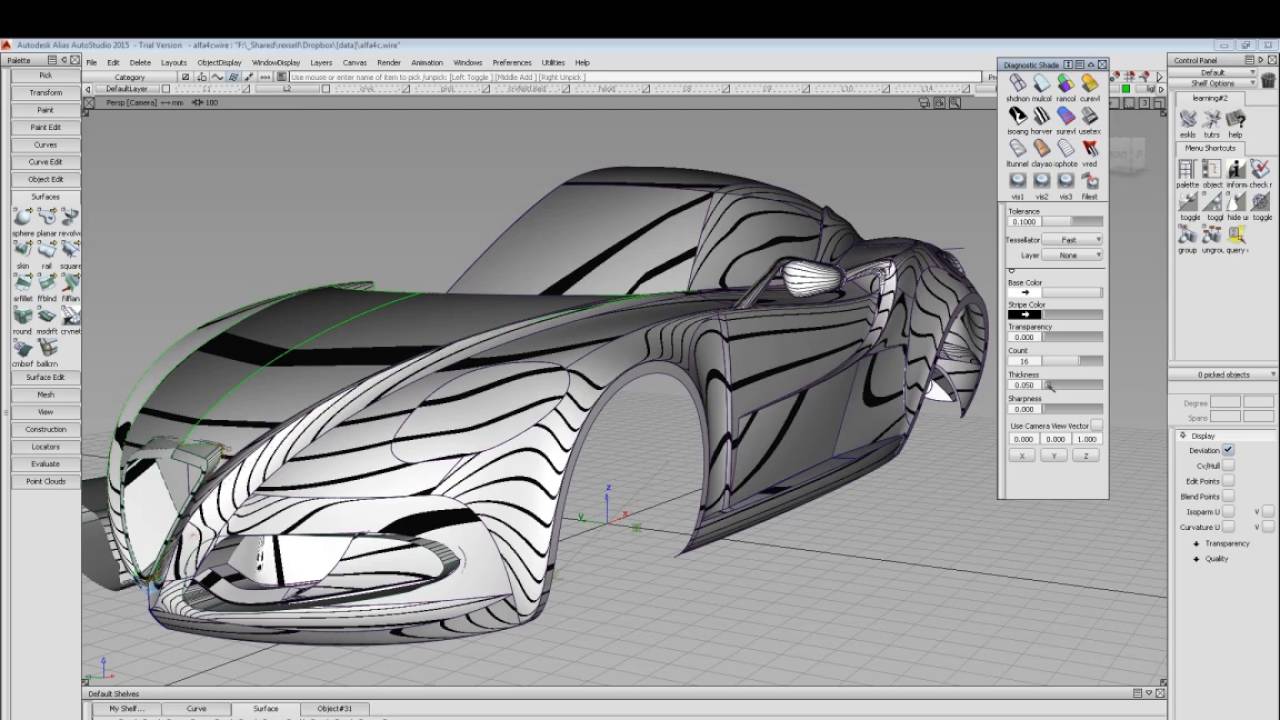This screenshot has width=1280, height=720.
Task: Click the Curve Edit palette button
Action: [x=45, y=162]
